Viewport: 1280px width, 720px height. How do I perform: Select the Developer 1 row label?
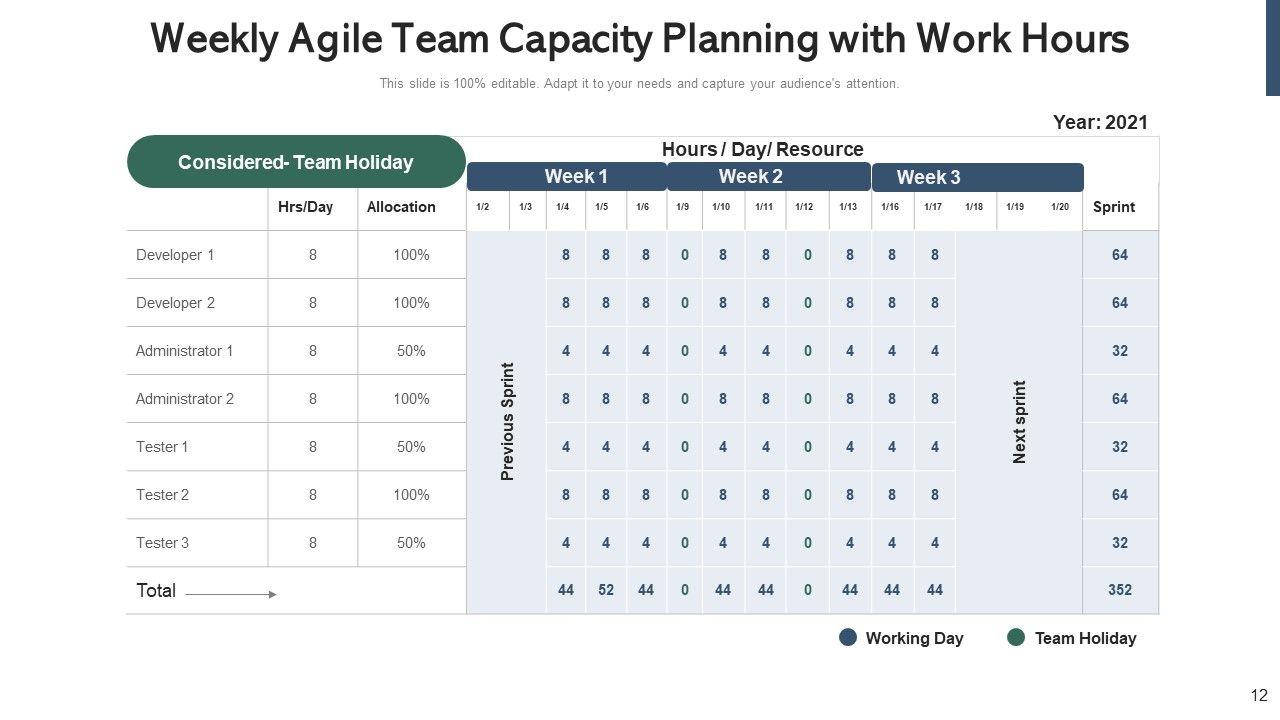pyautogui.click(x=175, y=255)
